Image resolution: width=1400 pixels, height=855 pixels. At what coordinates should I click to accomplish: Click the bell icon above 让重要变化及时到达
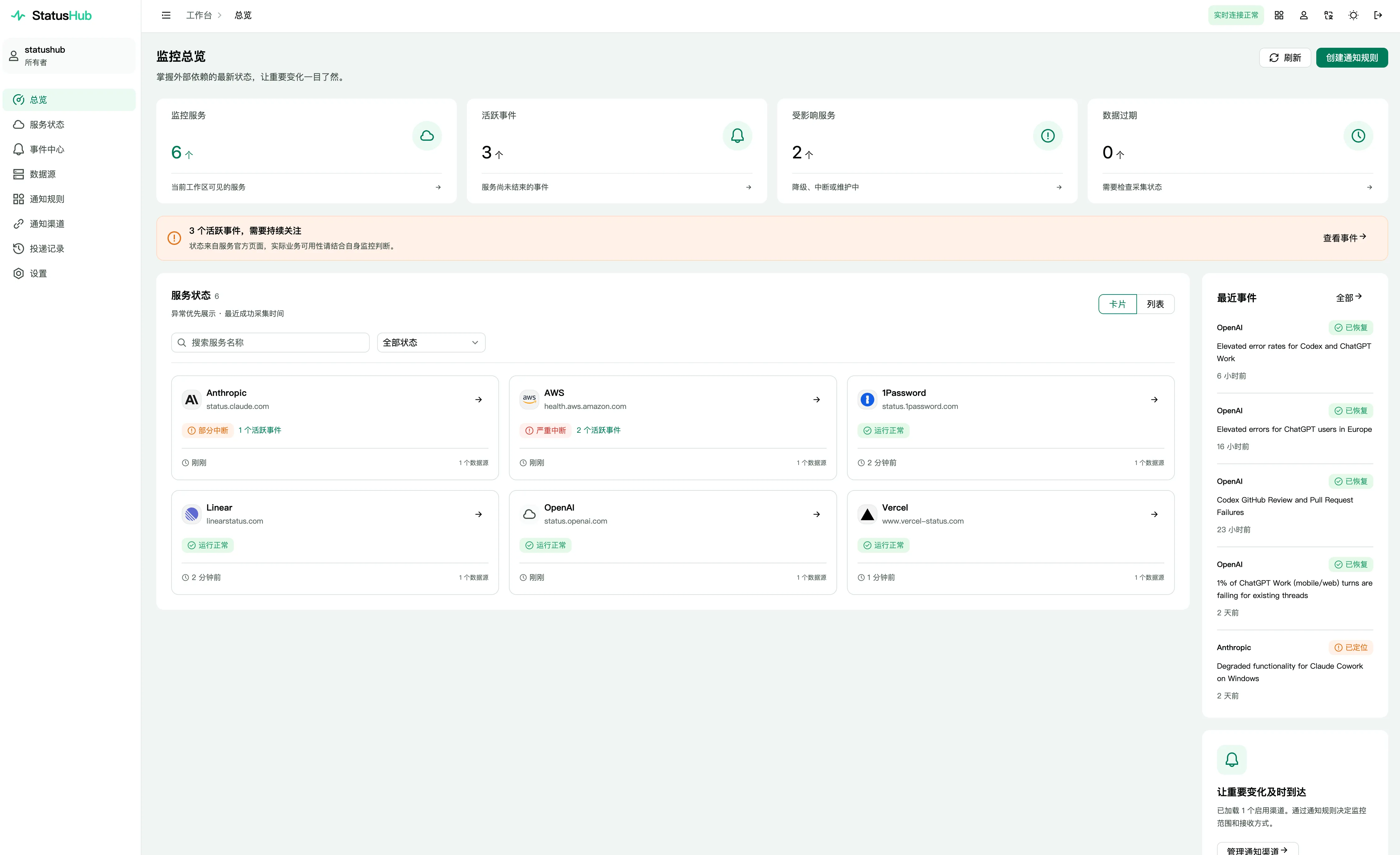tap(1232, 760)
